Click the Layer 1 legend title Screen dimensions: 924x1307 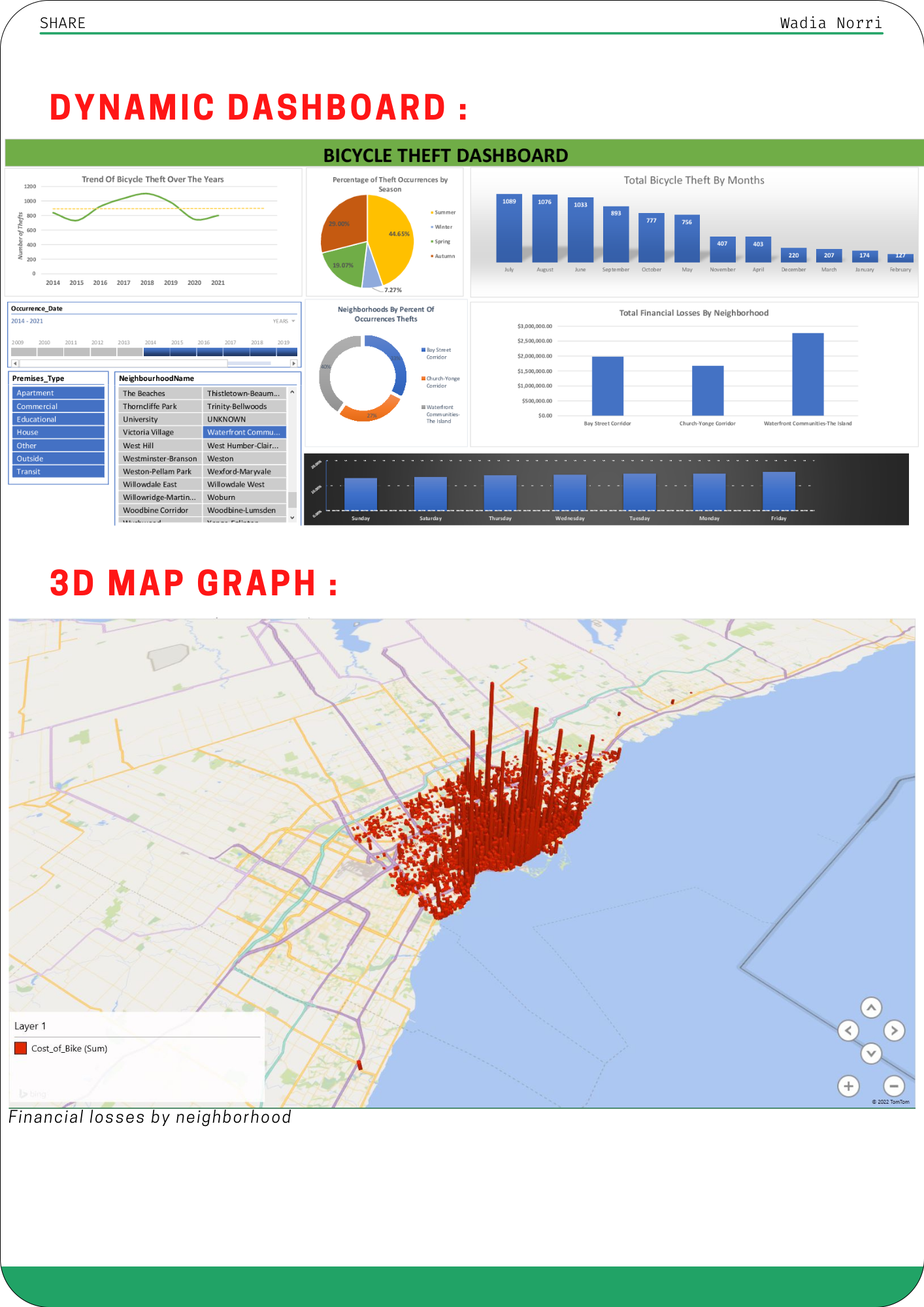(30, 1026)
